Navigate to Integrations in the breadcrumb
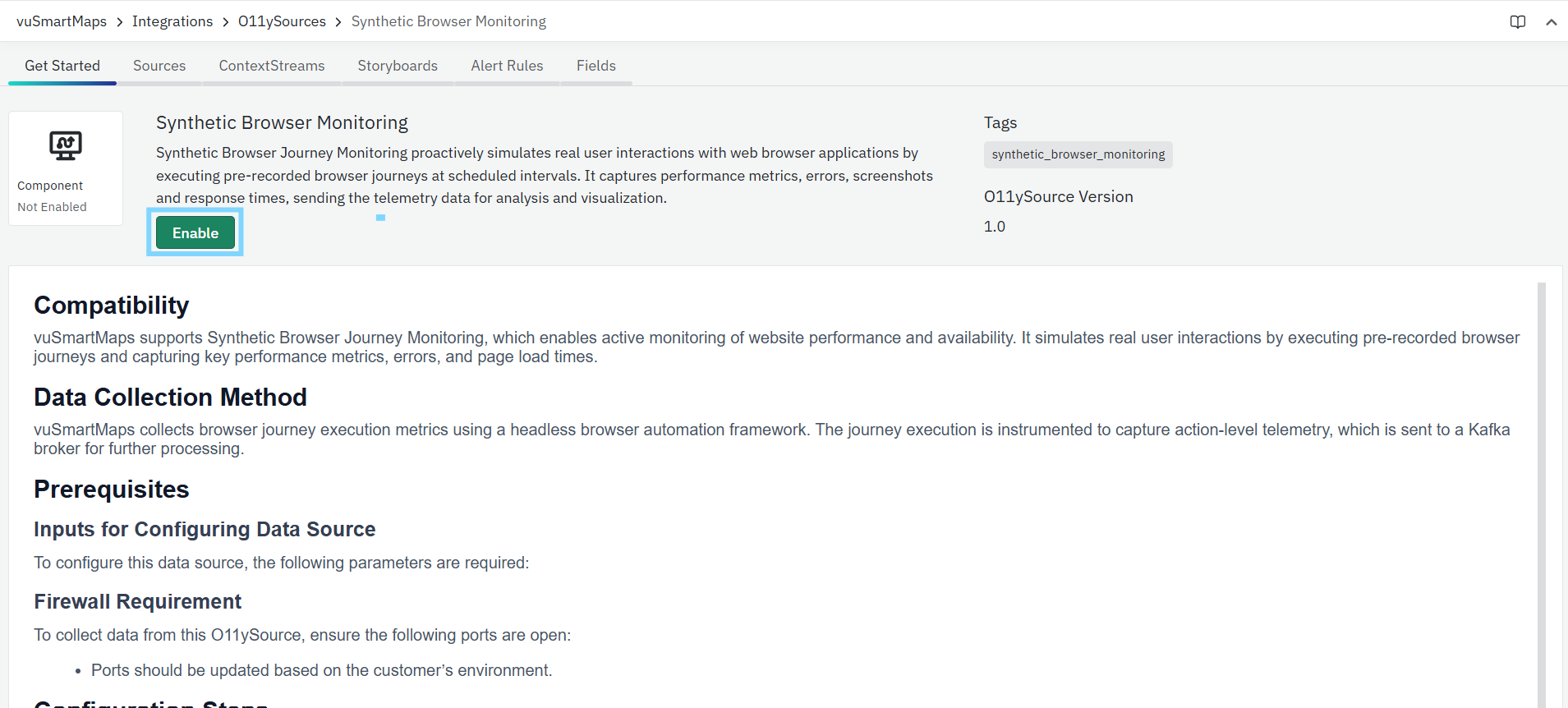Viewport: 1568px width, 708px height. pyautogui.click(x=172, y=21)
